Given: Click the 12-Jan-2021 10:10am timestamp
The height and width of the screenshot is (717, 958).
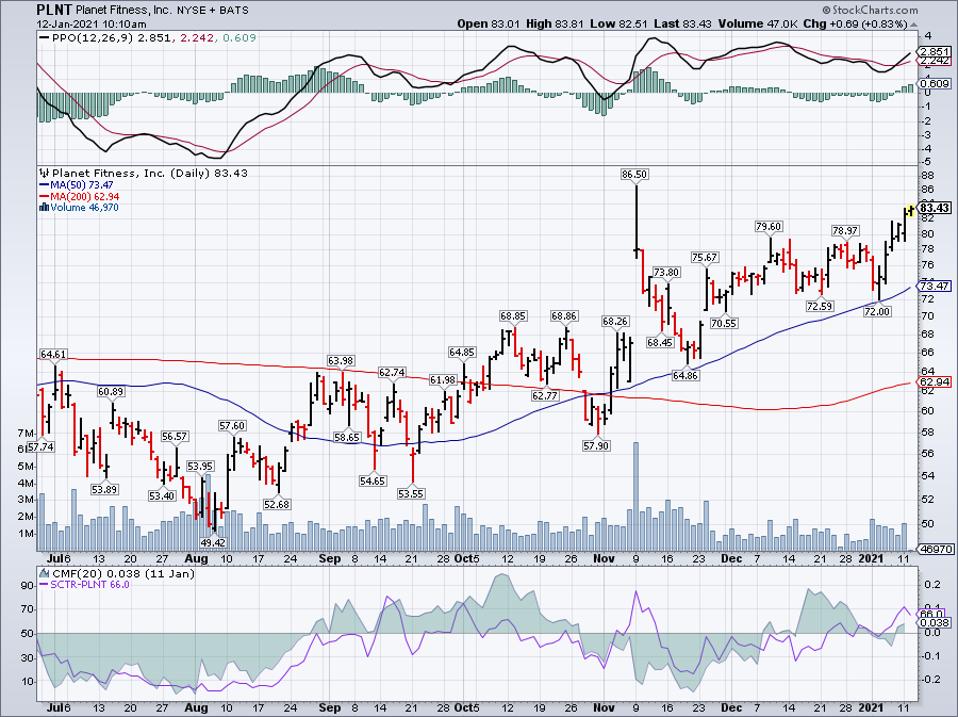Looking at the screenshot, I should pyautogui.click(x=92, y=24).
